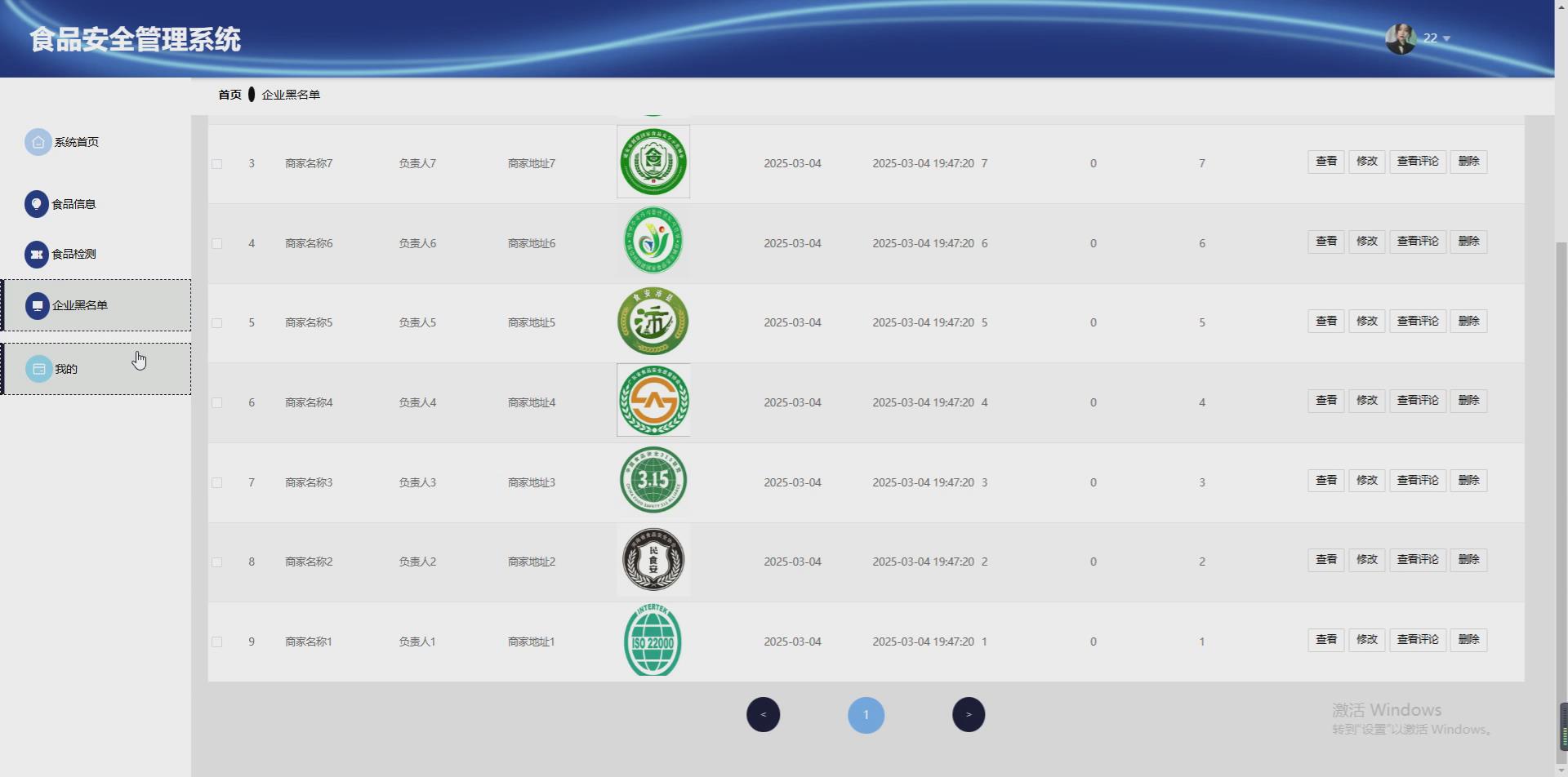Open the 商家名称7 green logo thumbnail
This screenshot has width=1568, height=777.
click(x=653, y=162)
